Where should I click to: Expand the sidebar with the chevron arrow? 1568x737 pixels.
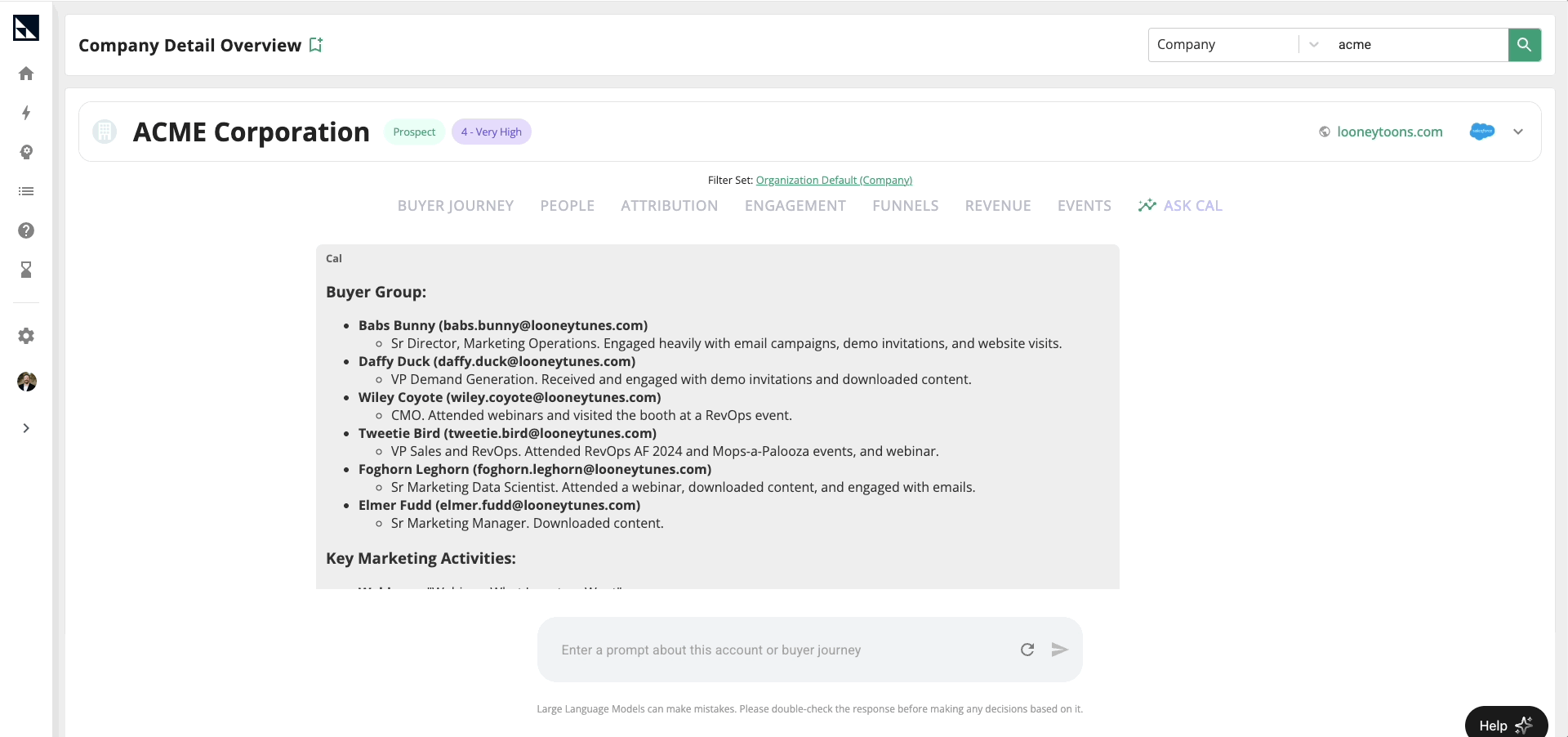click(26, 428)
